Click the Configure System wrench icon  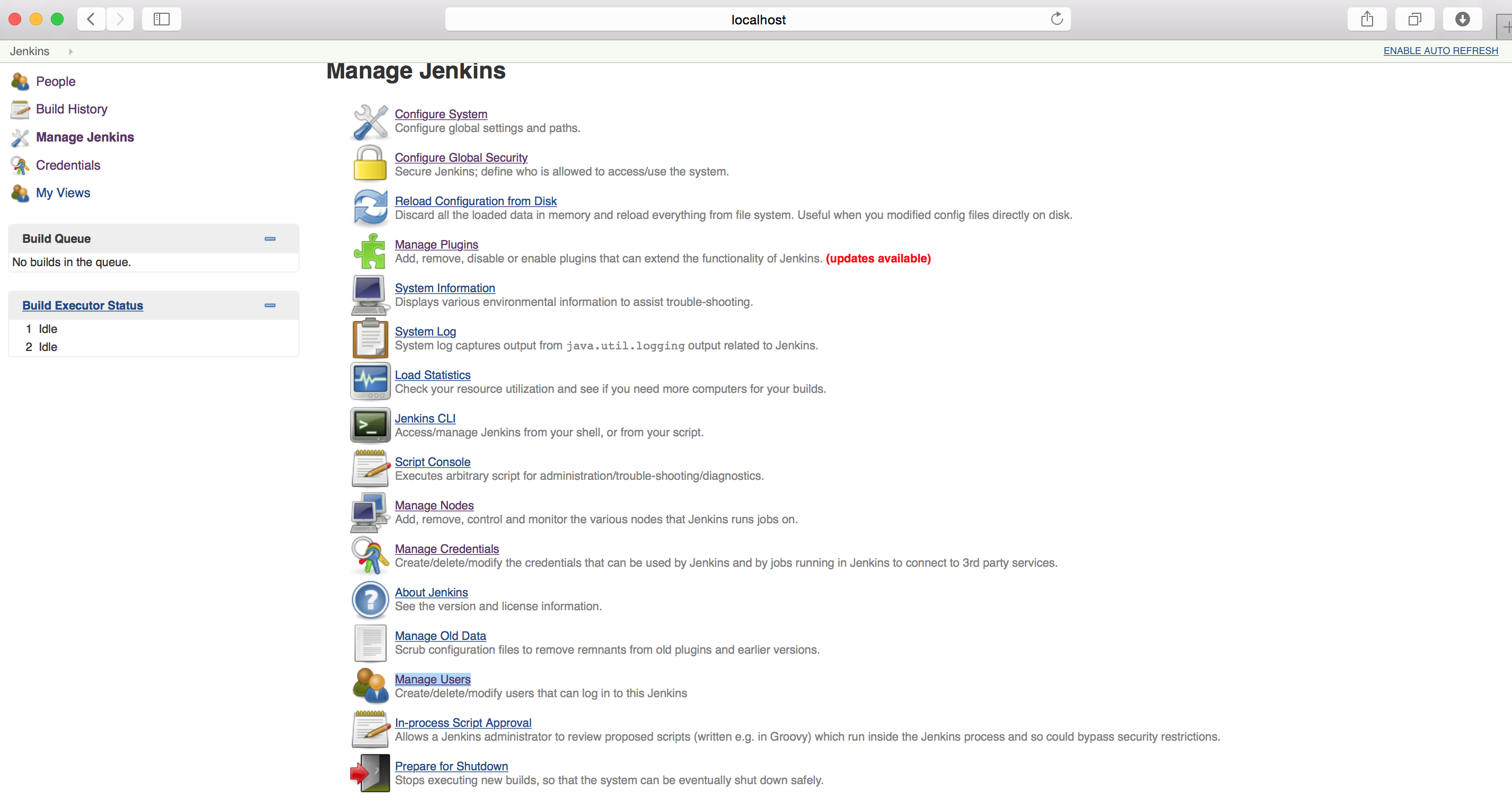click(x=371, y=121)
